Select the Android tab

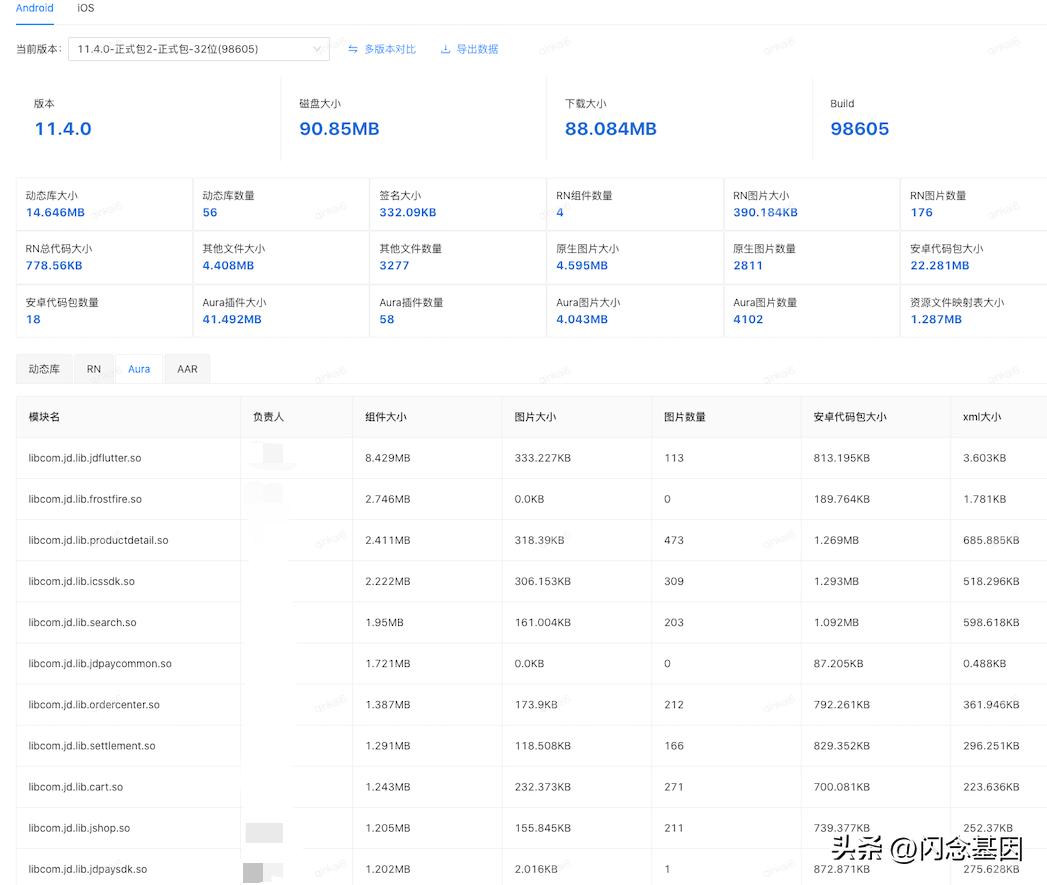34,8
